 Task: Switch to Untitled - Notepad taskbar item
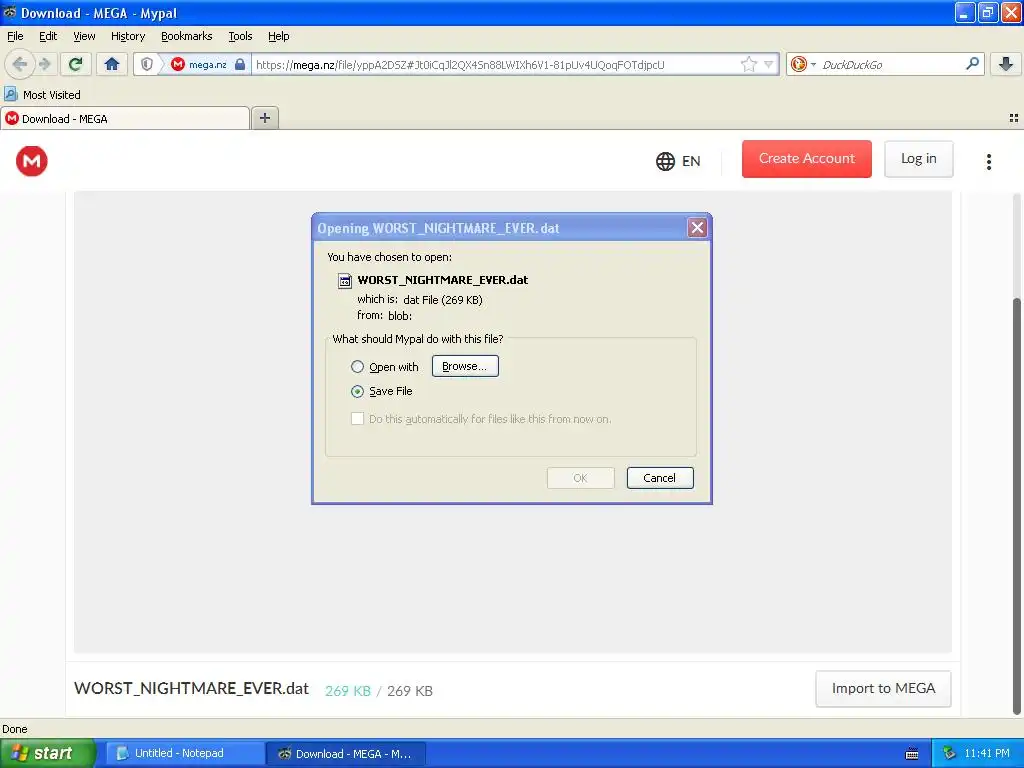click(185, 753)
